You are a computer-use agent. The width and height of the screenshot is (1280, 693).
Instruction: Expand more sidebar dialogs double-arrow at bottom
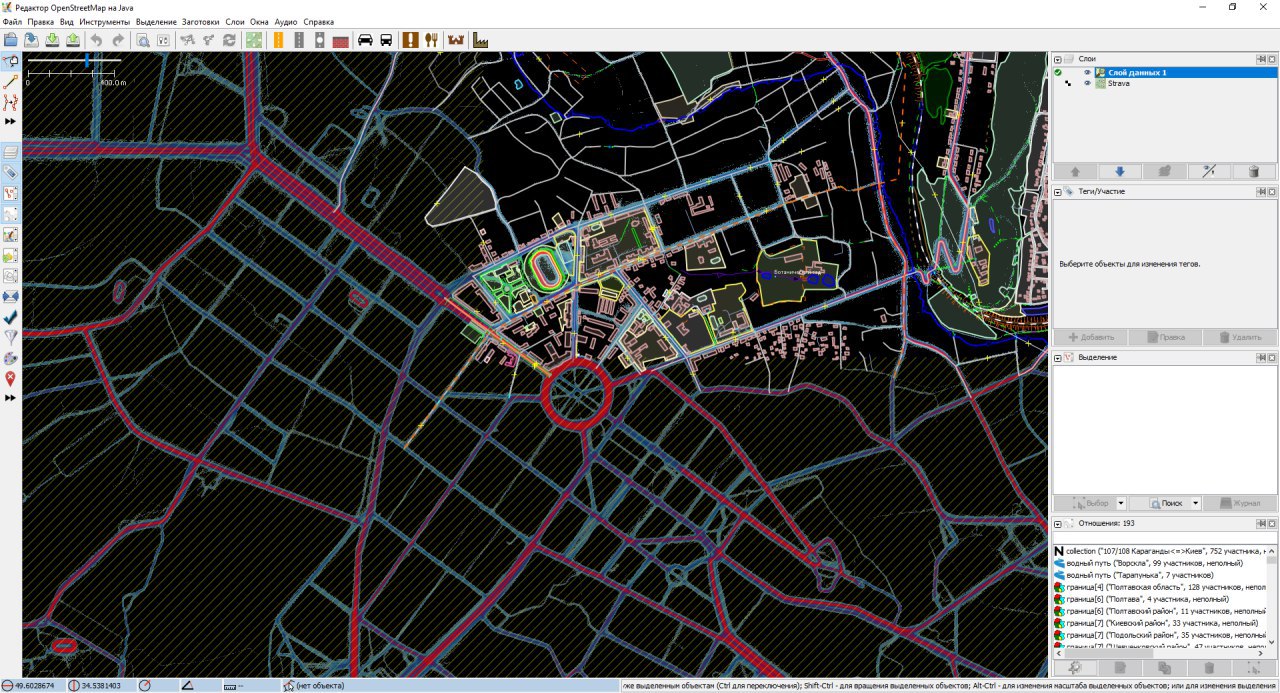click(11, 397)
